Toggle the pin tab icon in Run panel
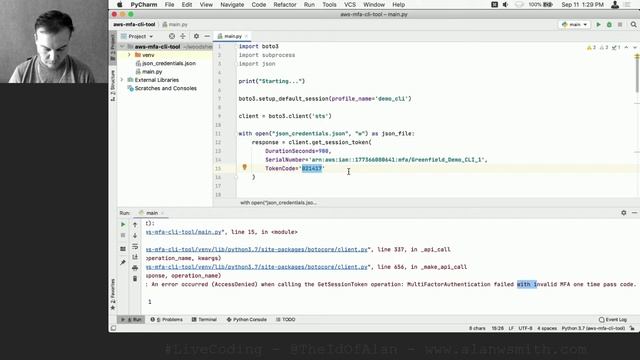The height and width of the screenshot is (360, 640). (x=123, y=262)
